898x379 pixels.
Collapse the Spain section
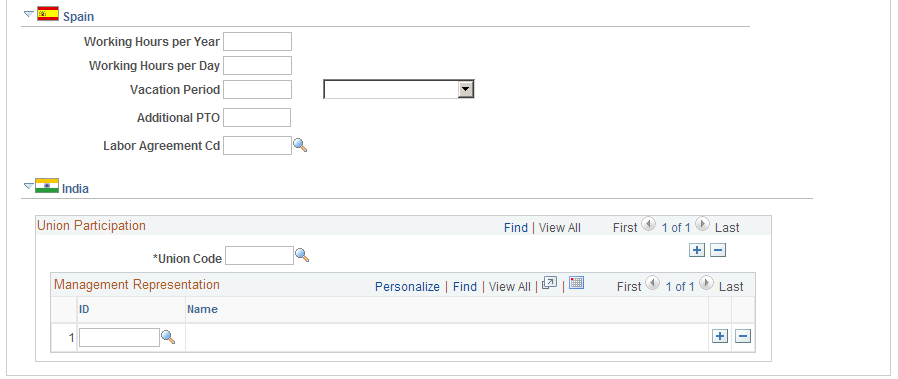click(x=29, y=14)
